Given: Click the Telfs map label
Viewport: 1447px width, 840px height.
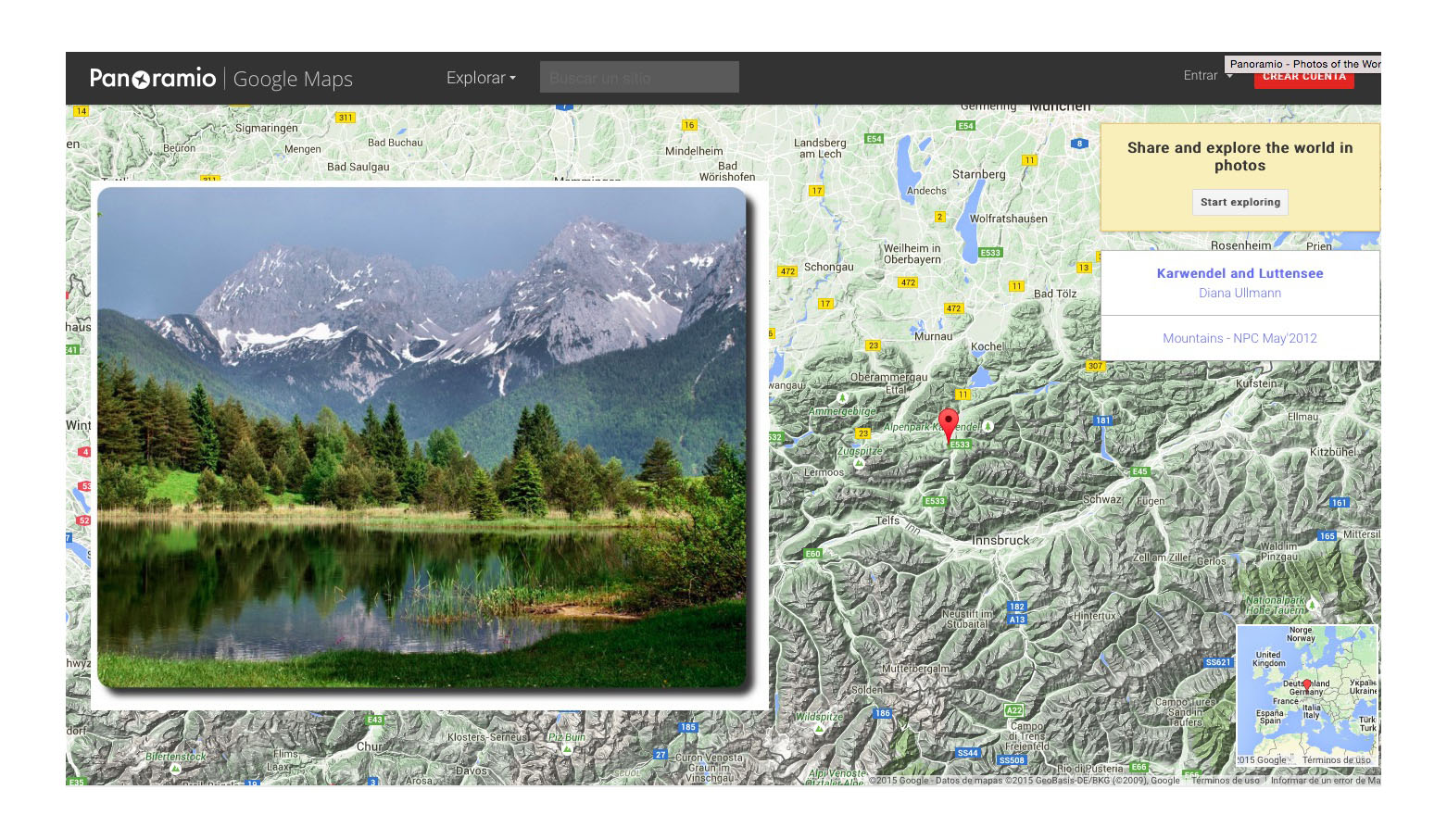Looking at the screenshot, I should (887, 520).
